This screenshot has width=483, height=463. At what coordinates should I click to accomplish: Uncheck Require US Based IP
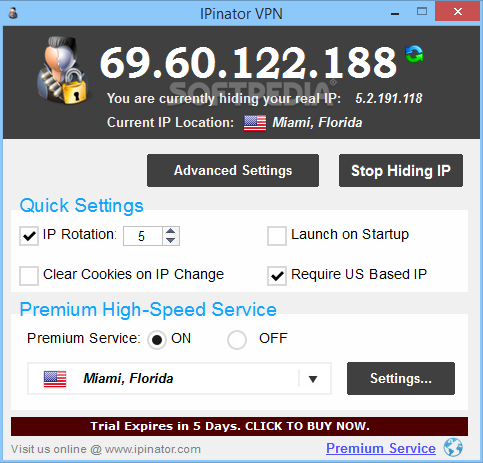click(x=277, y=276)
